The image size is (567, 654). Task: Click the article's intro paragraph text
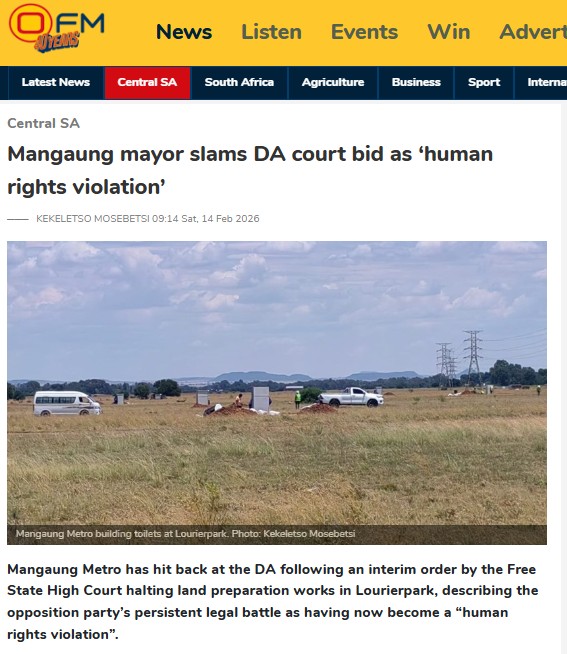coord(272,602)
